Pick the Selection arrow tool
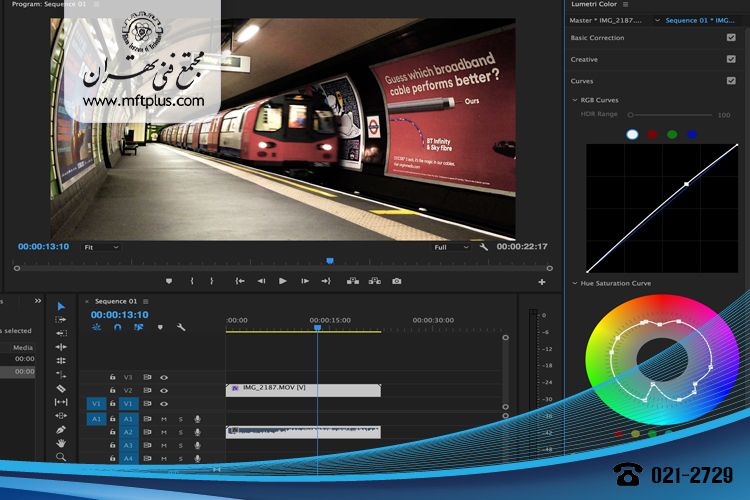The width and height of the screenshot is (750, 500). (x=61, y=306)
